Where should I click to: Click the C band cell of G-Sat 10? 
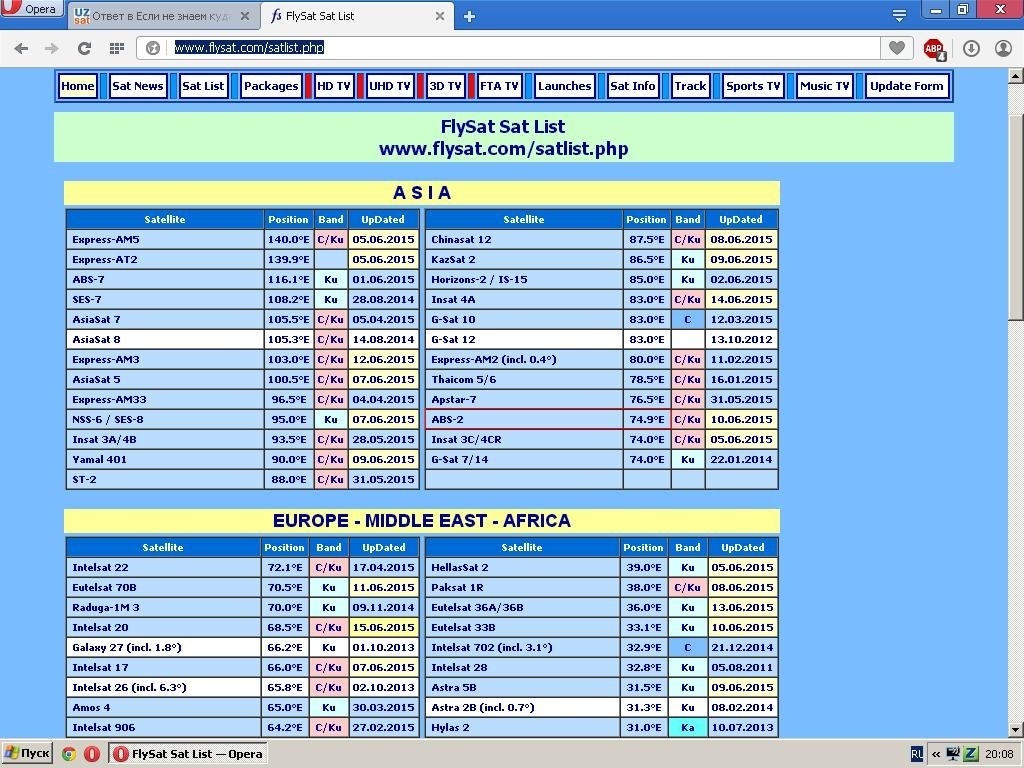click(688, 319)
